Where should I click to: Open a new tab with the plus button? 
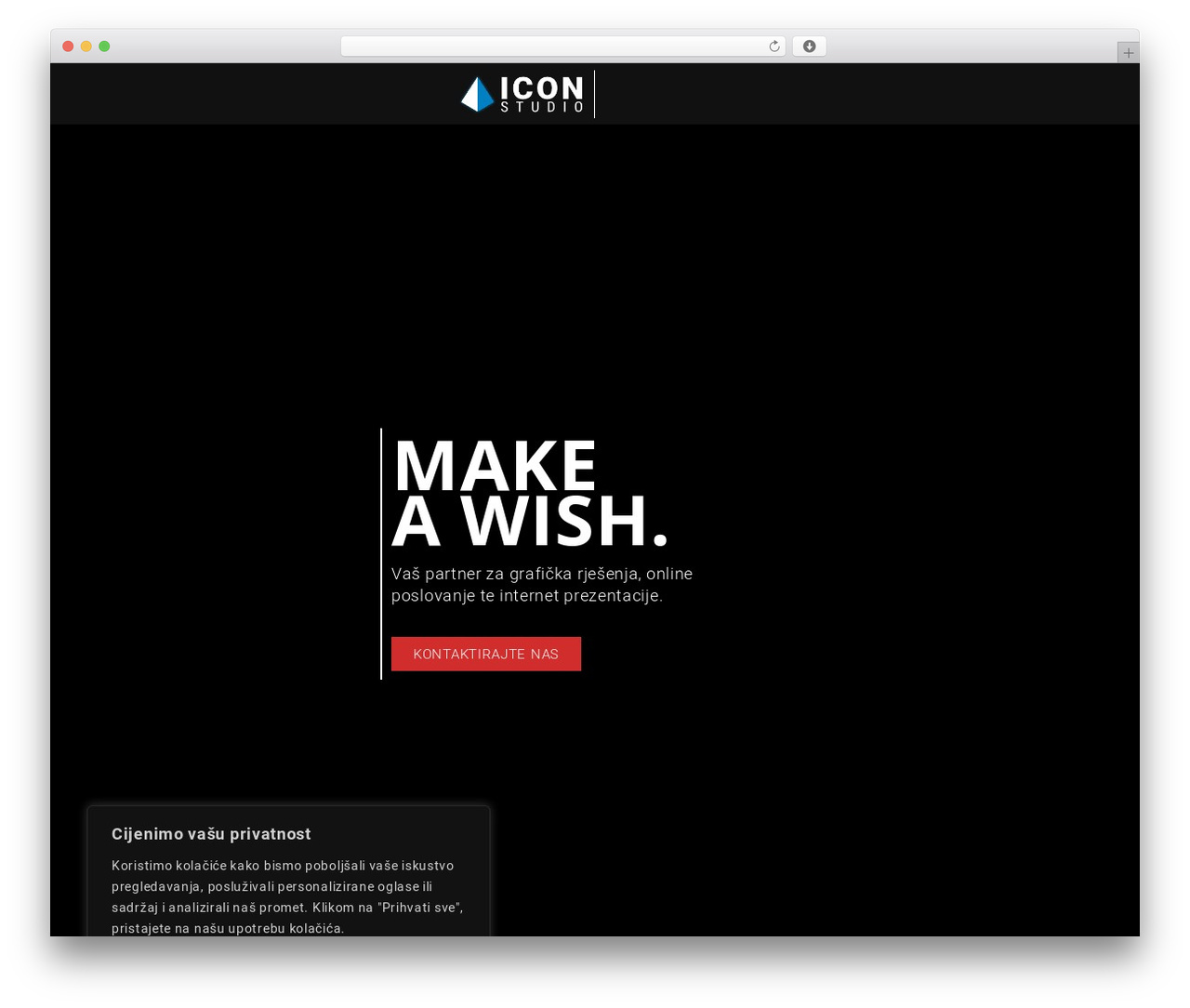[x=1128, y=53]
